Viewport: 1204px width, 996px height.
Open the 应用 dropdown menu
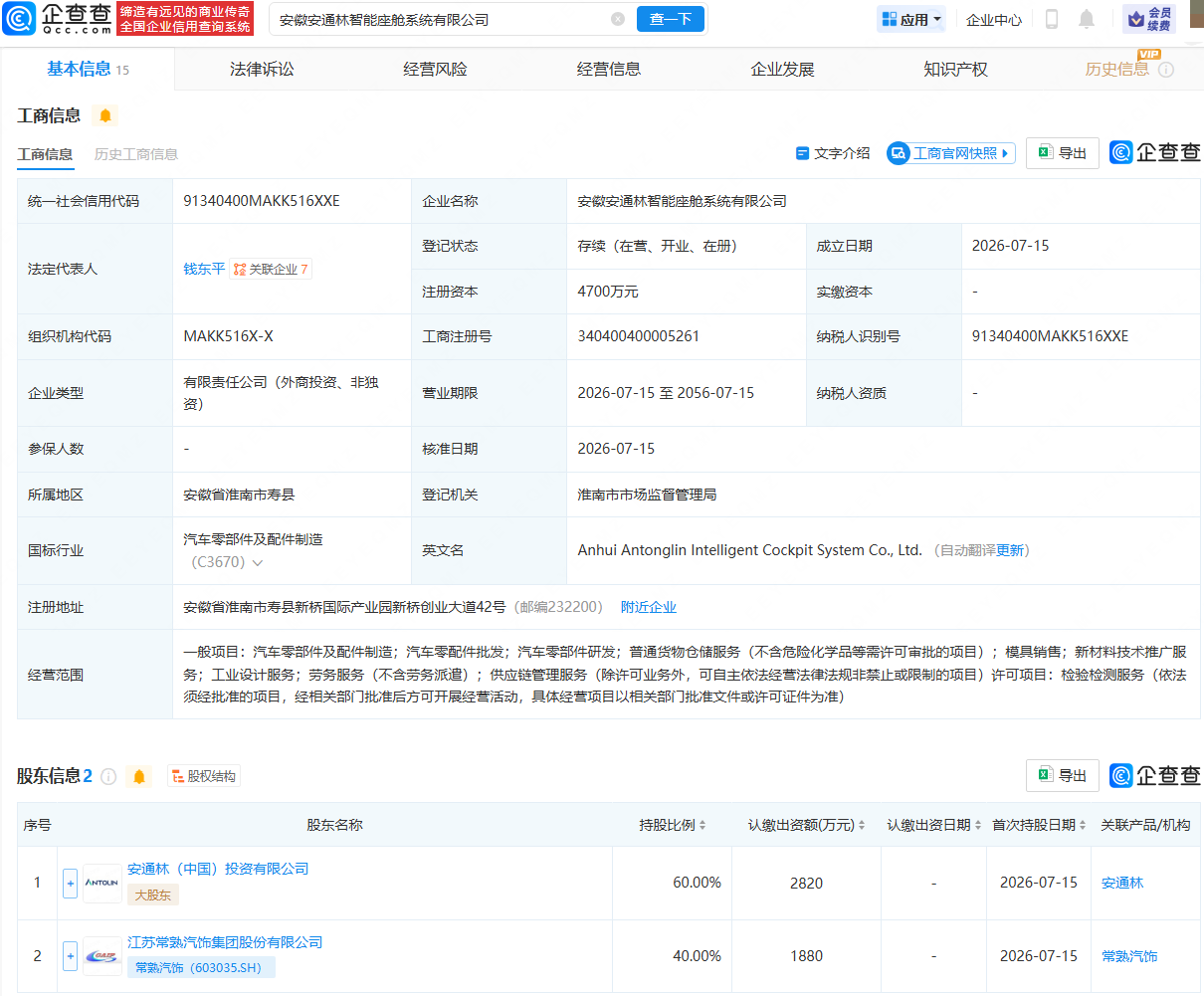tap(911, 19)
